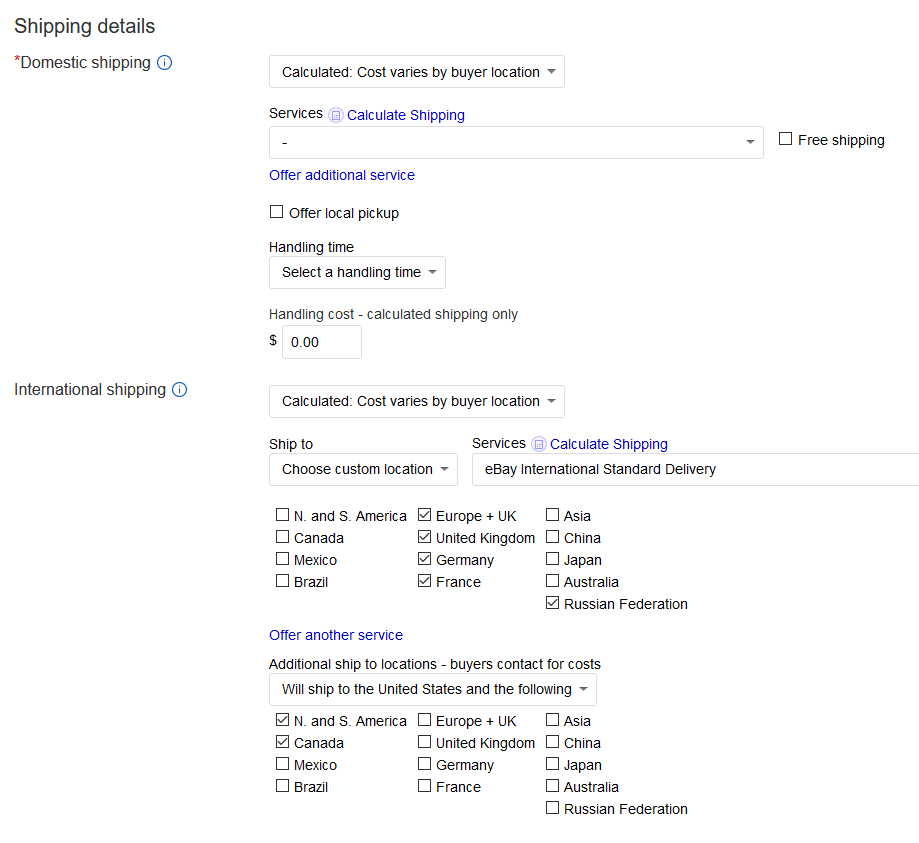This screenshot has height=843, width=919.
Task: Click the Offer additional service link
Action: click(x=342, y=175)
